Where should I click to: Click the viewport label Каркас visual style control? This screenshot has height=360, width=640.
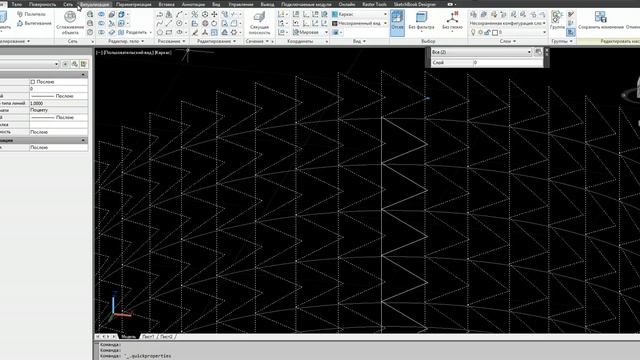163,53
